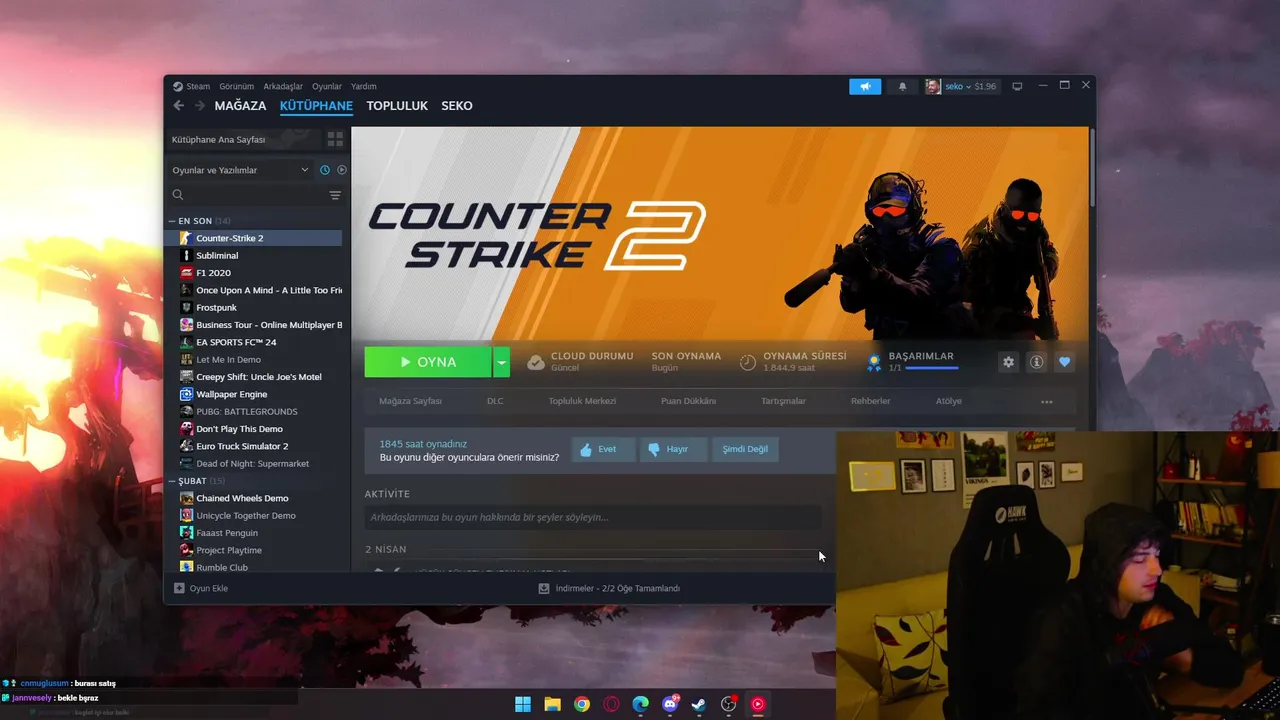Open File Explorer from taskbar
The image size is (1280, 720).
(x=552, y=704)
